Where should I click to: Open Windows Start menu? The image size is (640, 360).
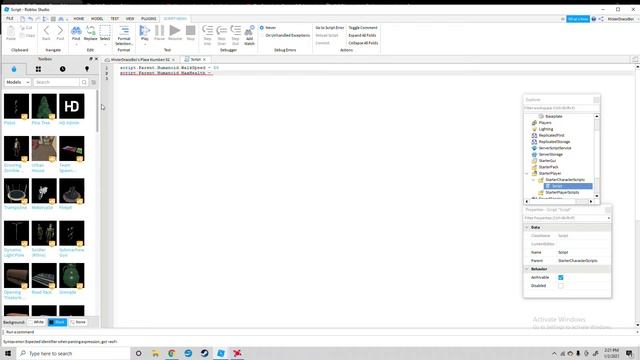point(8,353)
